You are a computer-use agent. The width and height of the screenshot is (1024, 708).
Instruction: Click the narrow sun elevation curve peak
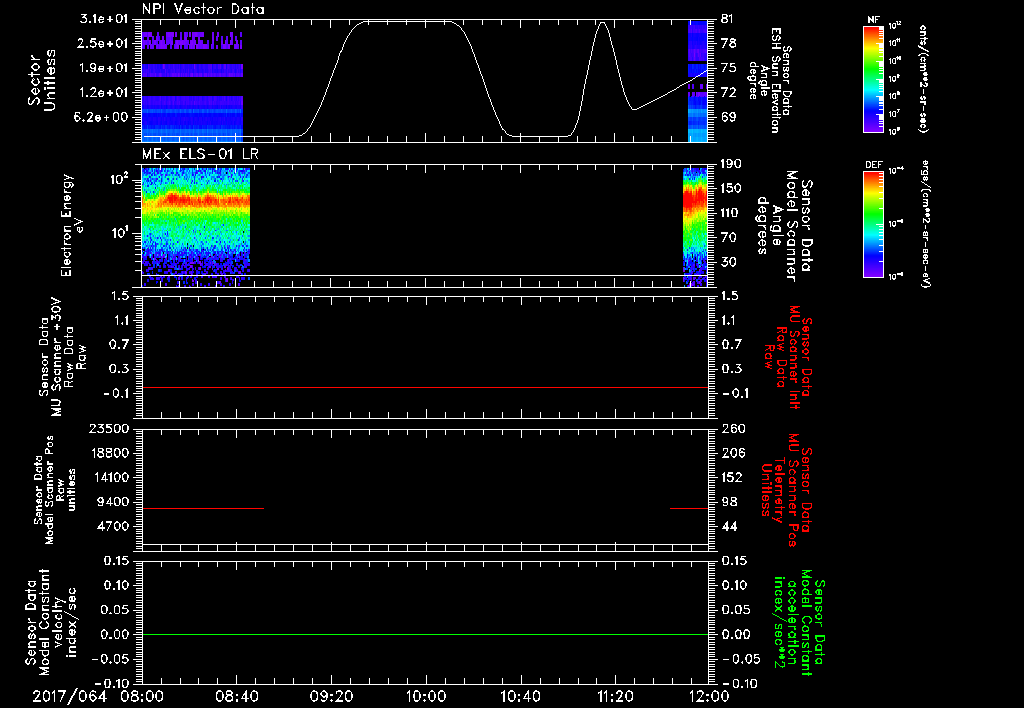(x=602, y=23)
